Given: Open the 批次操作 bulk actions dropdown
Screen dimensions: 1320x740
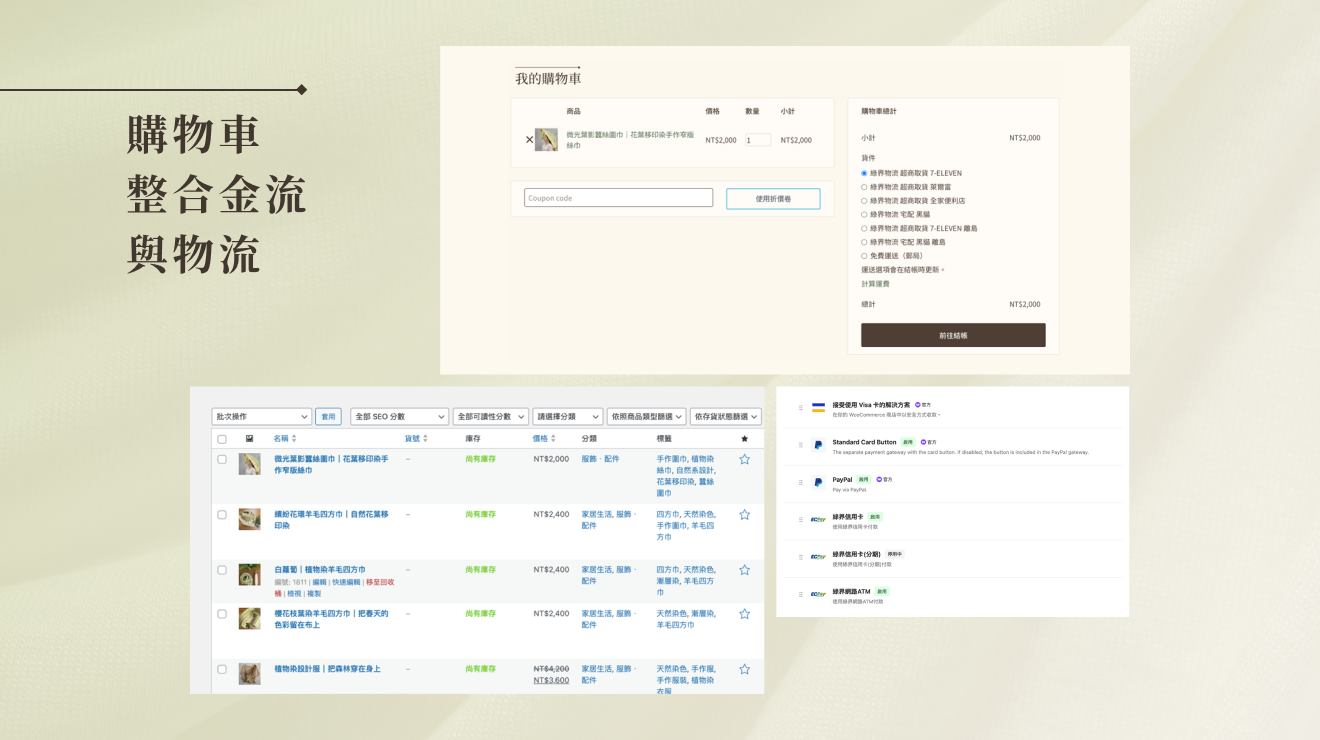Looking at the screenshot, I should (x=261, y=416).
